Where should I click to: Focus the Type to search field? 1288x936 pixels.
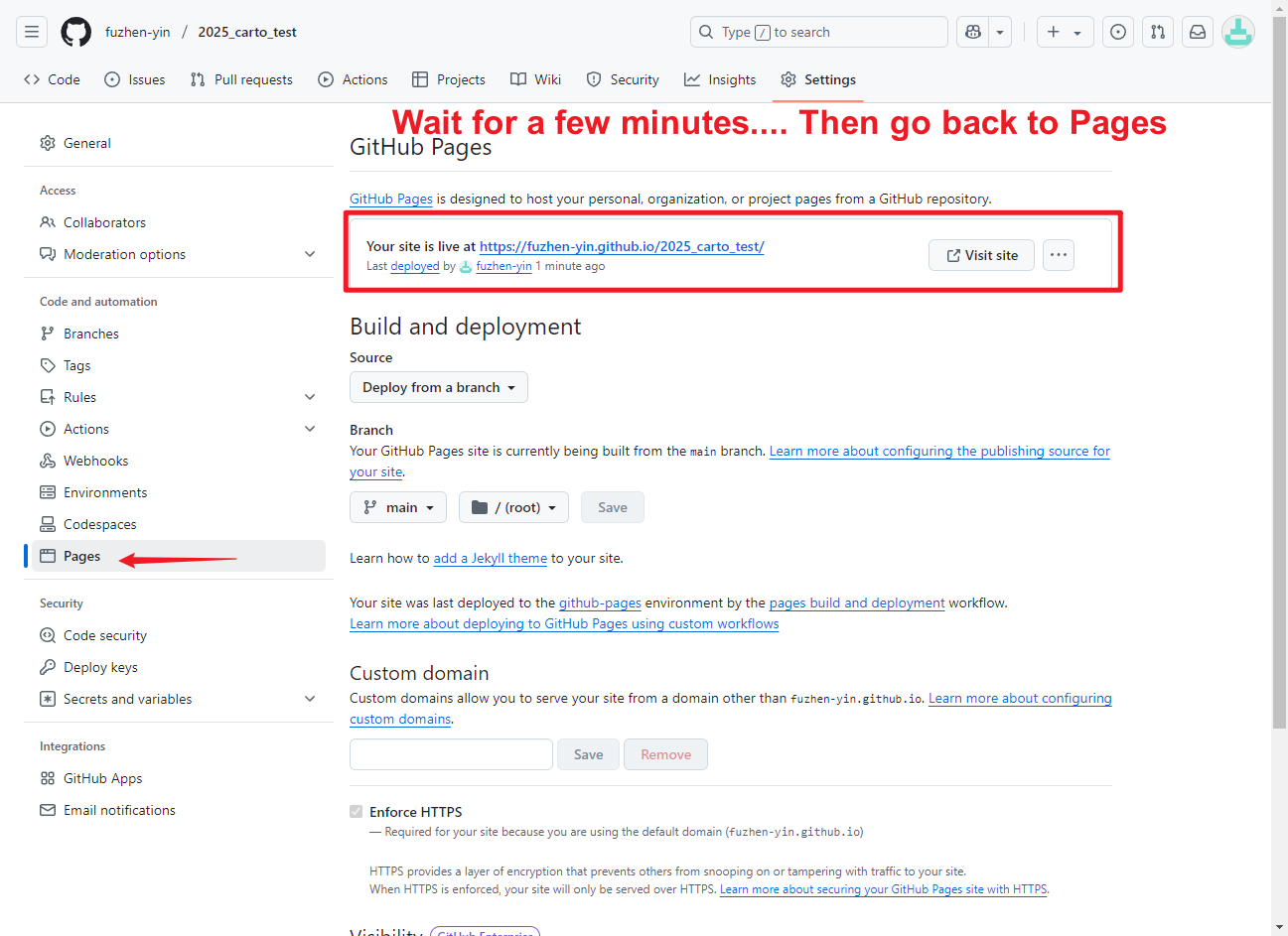[x=818, y=32]
